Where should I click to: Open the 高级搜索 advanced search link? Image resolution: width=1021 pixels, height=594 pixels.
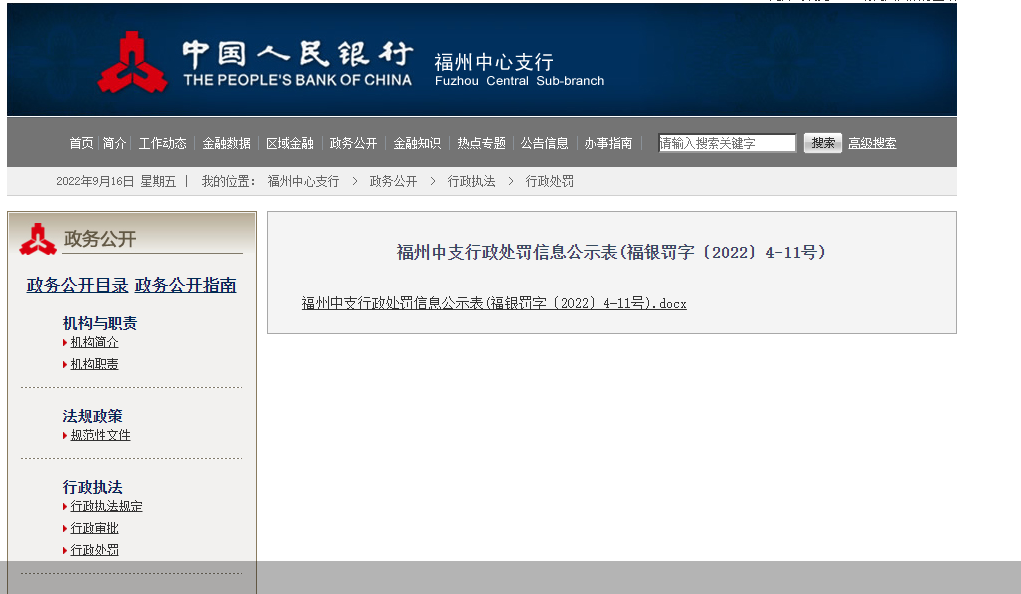pos(871,142)
